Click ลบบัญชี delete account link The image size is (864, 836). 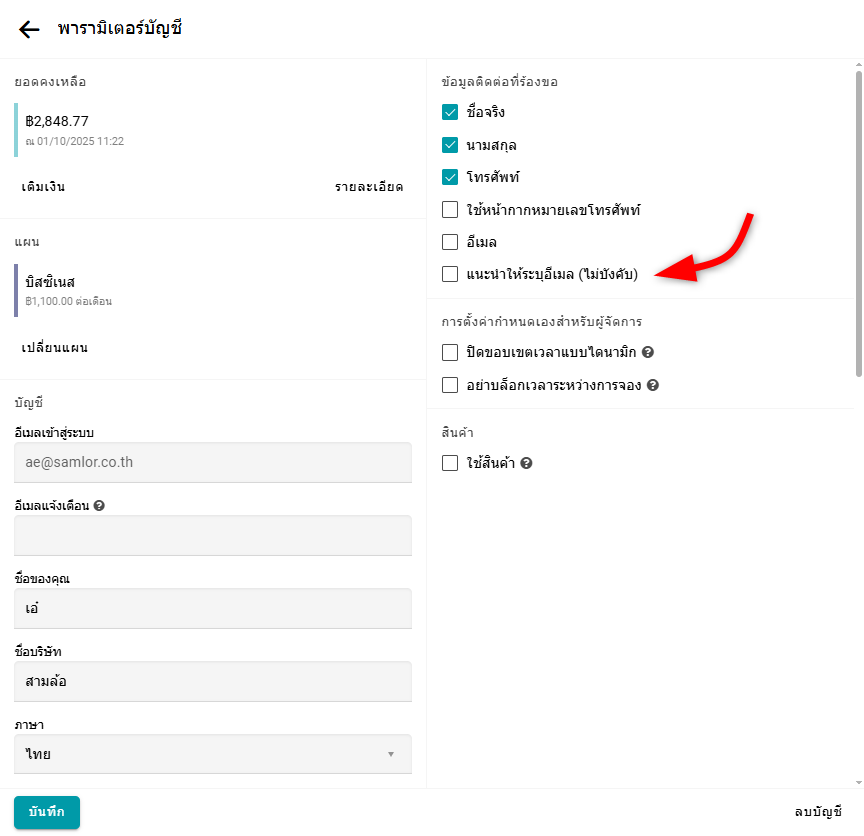[x=818, y=812]
